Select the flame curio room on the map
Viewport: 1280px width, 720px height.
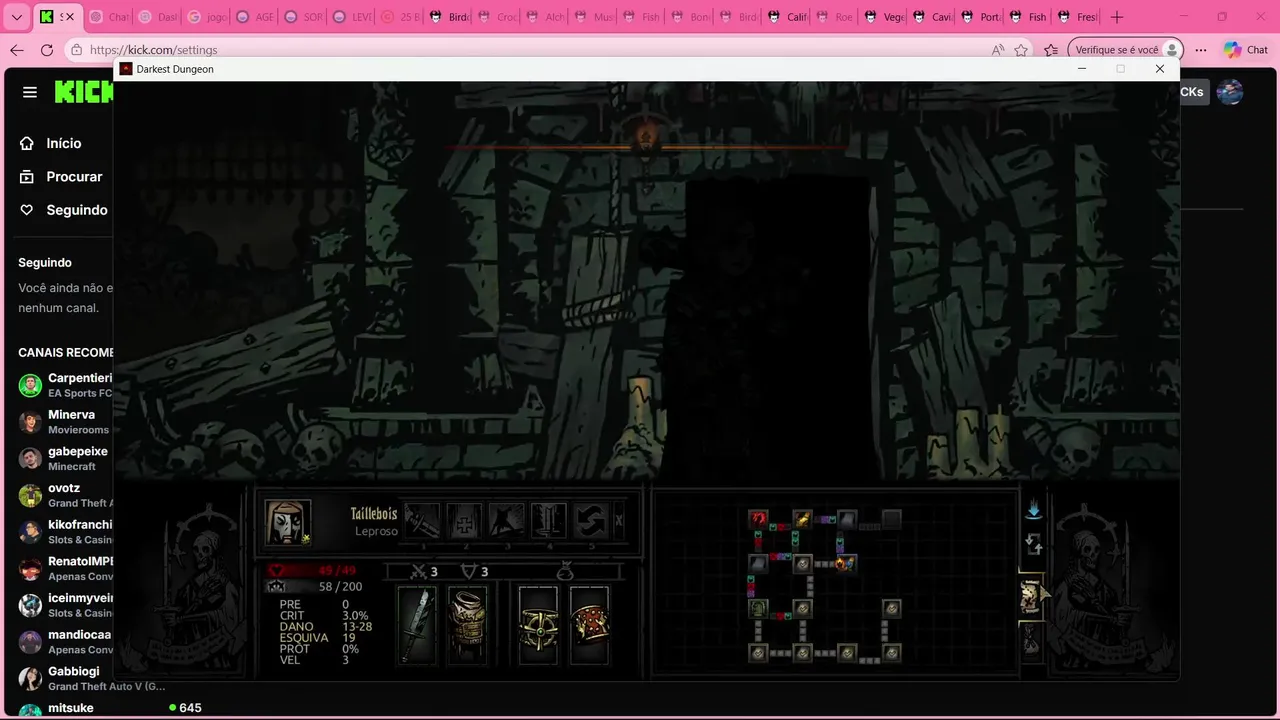pos(845,563)
